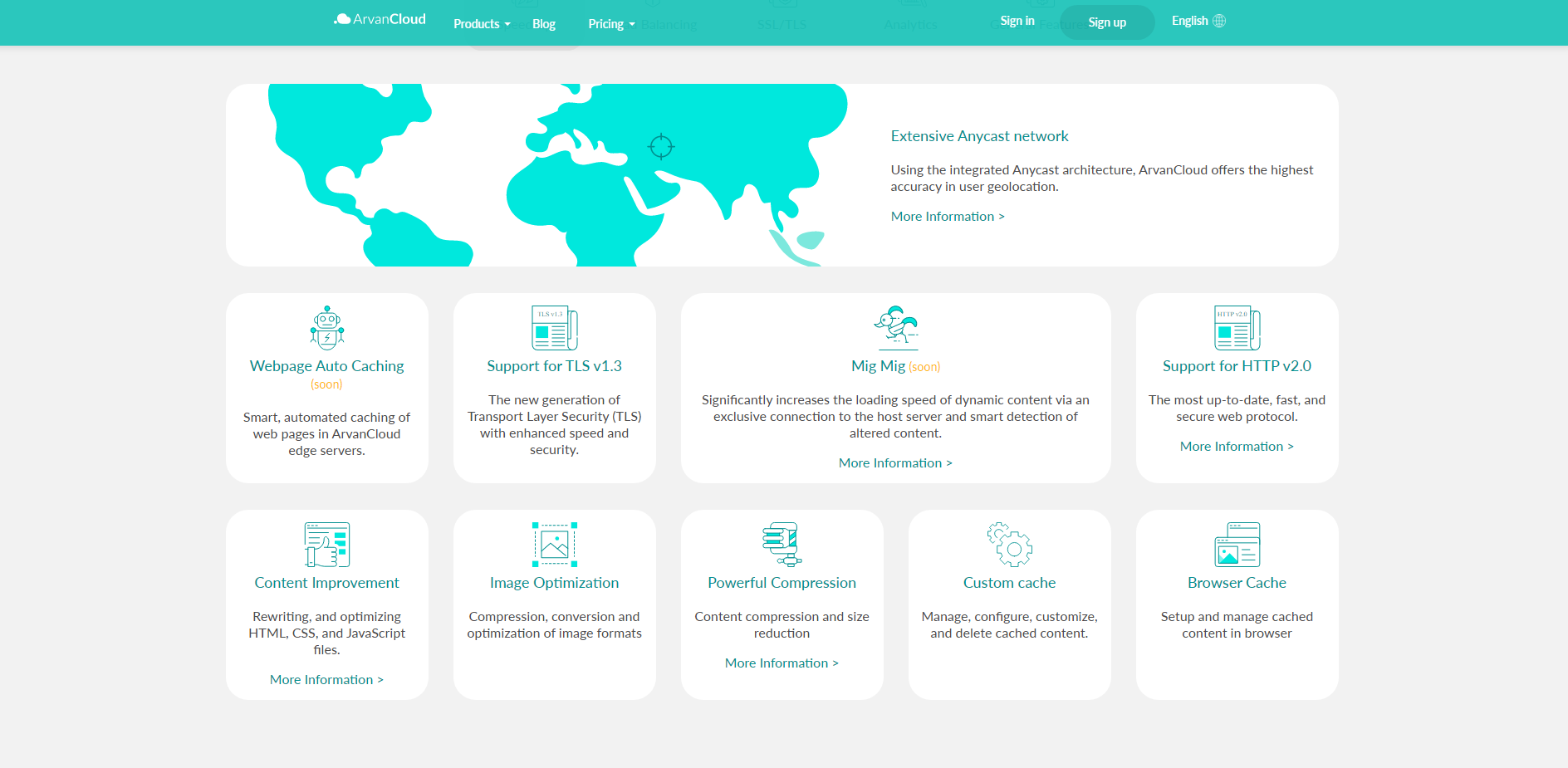Click the Browser Cache window icon
This screenshot has width=1568, height=768.
tap(1237, 545)
